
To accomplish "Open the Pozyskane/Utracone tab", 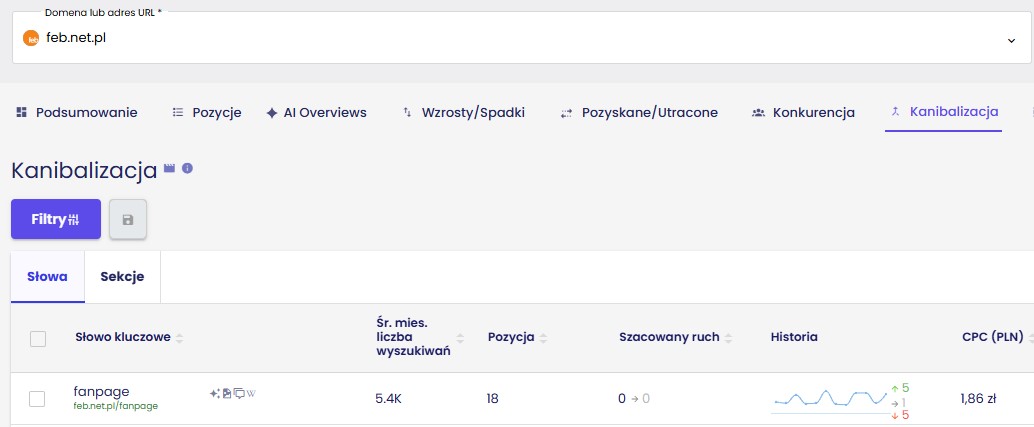I will coord(638,113).
